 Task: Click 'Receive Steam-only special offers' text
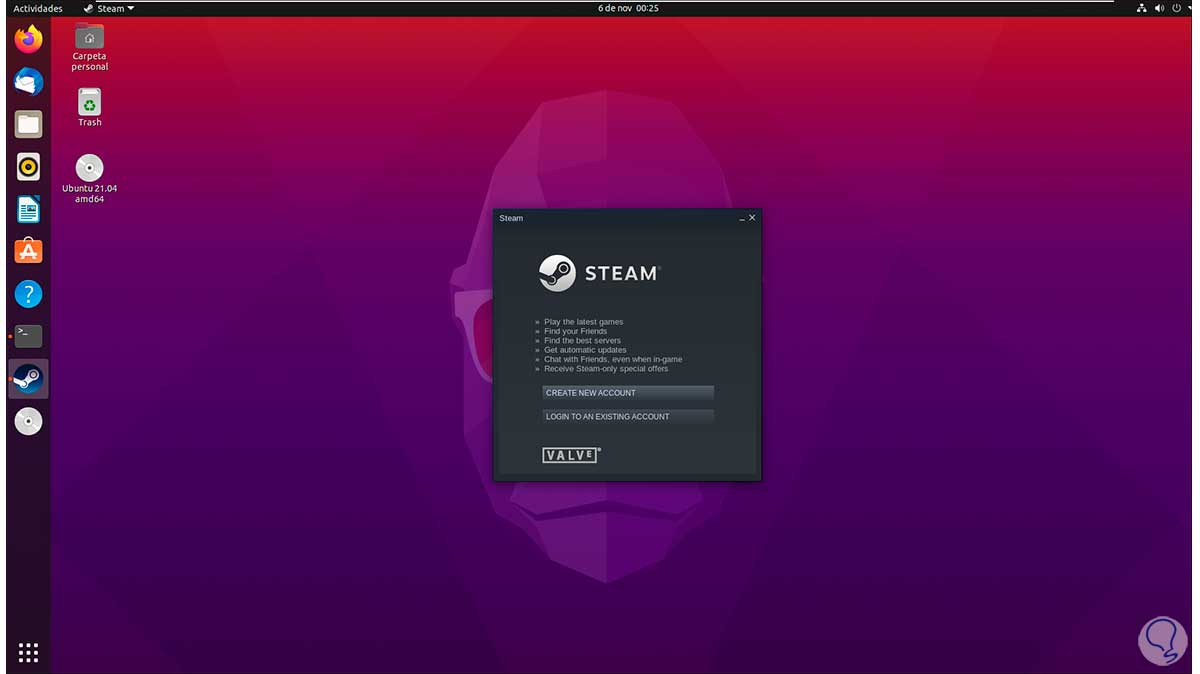(606, 369)
